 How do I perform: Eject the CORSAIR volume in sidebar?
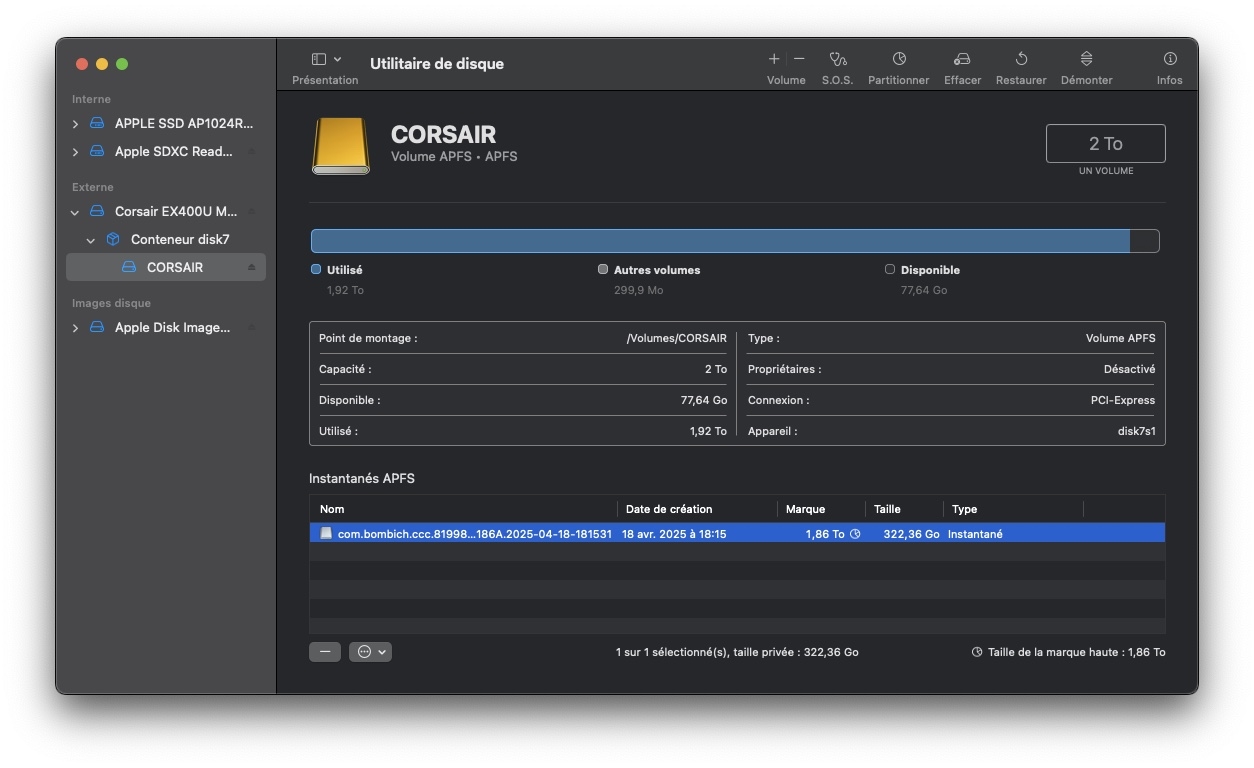pos(251,268)
